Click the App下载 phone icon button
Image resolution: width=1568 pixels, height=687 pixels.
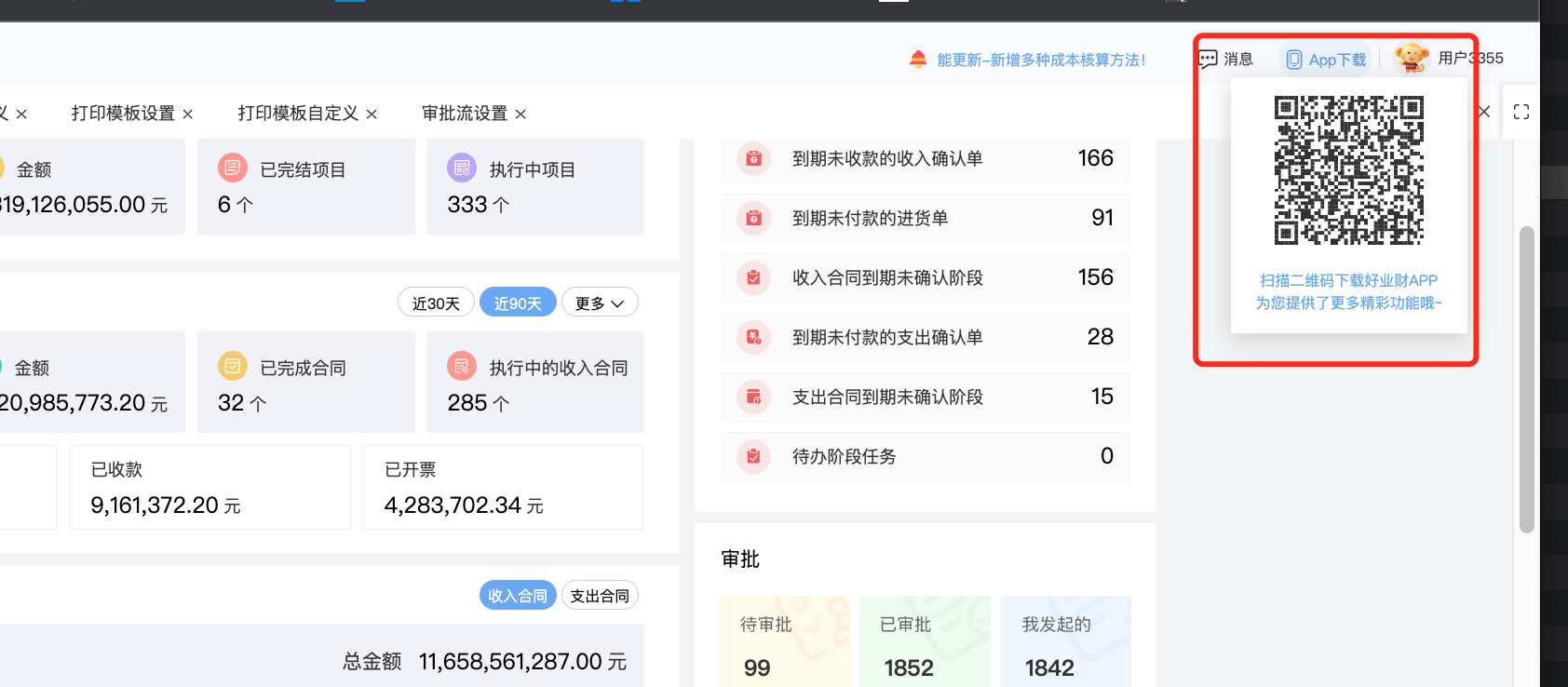(1294, 60)
